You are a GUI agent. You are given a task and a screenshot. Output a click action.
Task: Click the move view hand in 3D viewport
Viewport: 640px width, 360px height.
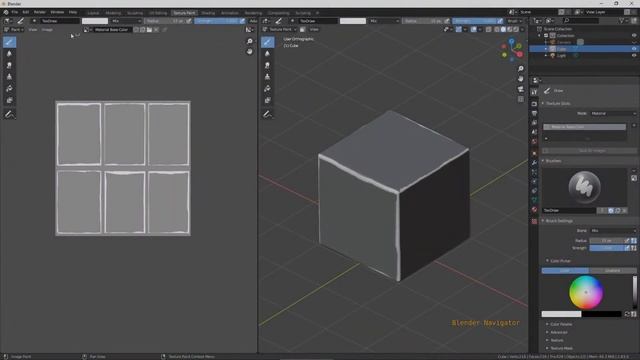tap(520, 78)
